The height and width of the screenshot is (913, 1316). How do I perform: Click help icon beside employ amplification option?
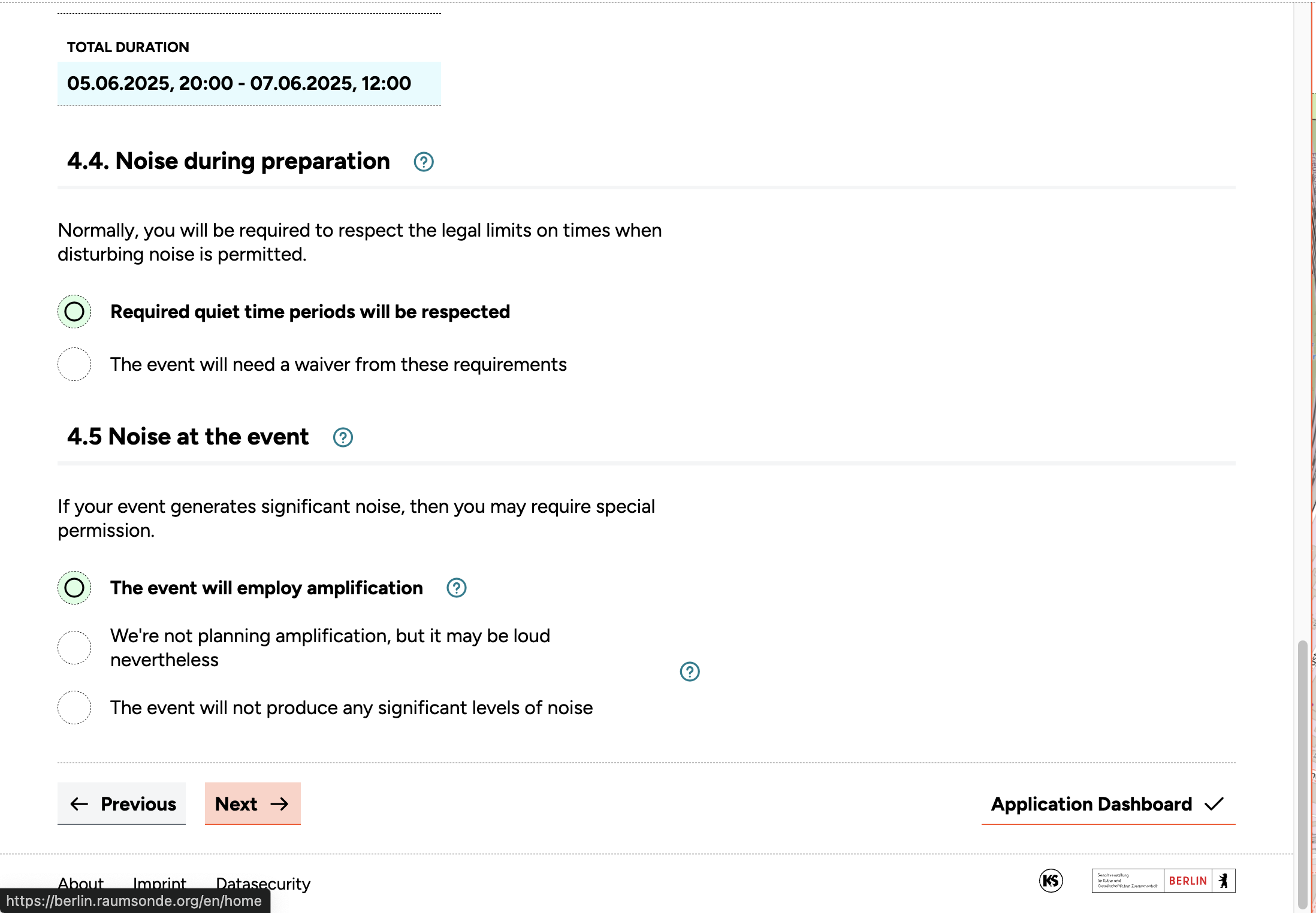coord(457,588)
